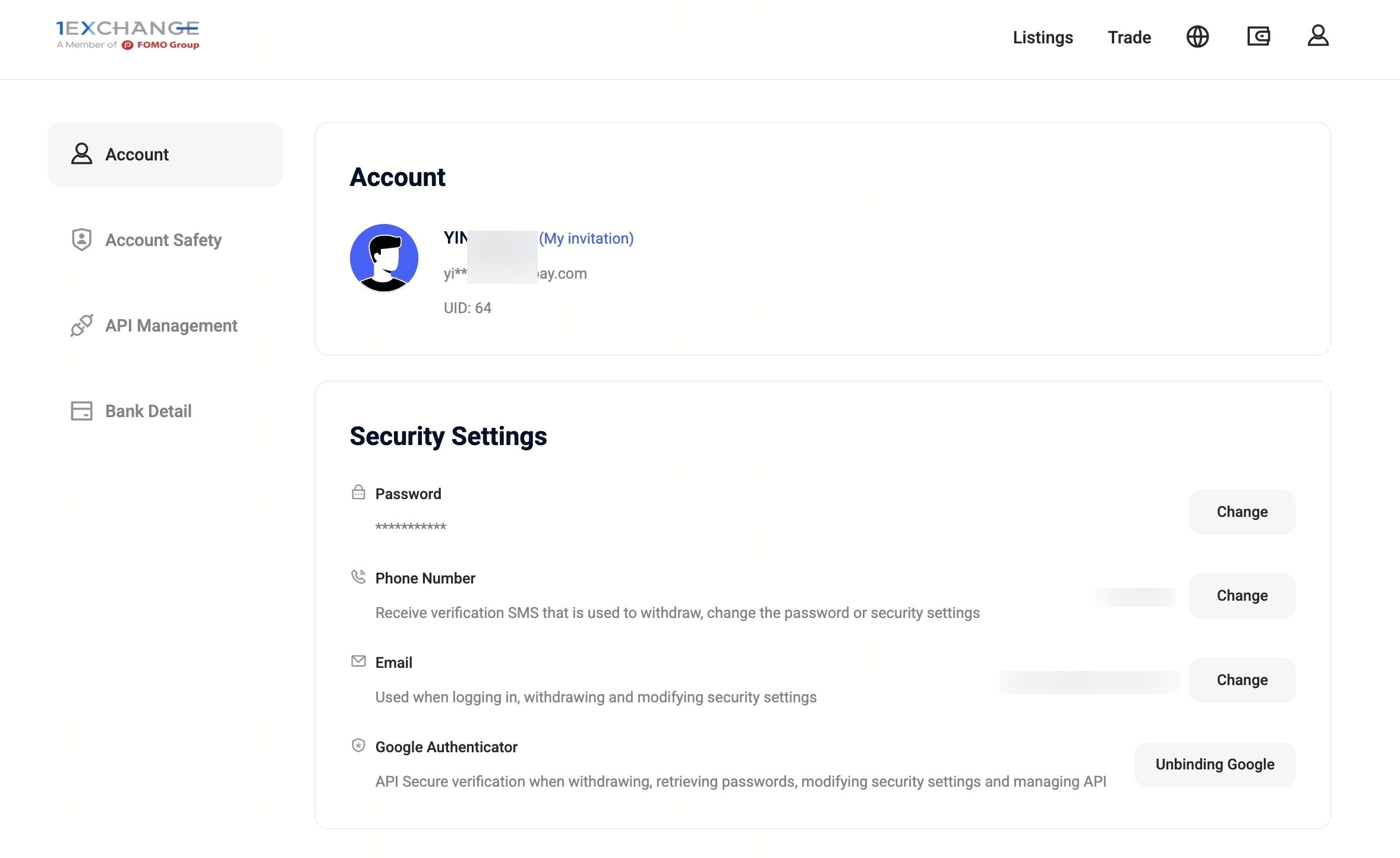1400x858 pixels.
Task: Click the Google Authenticator shield icon
Action: pyautogui.click(x=358, y=746)
